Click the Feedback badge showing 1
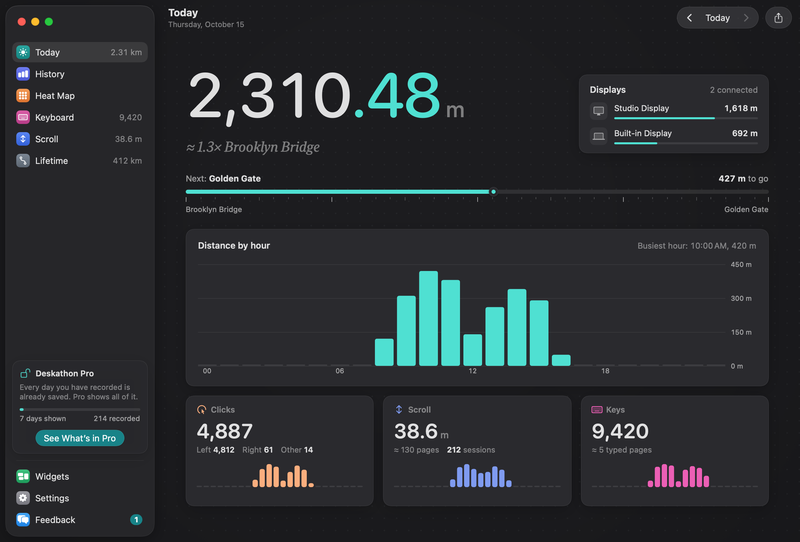800x542 pixels. pos(136,520)
